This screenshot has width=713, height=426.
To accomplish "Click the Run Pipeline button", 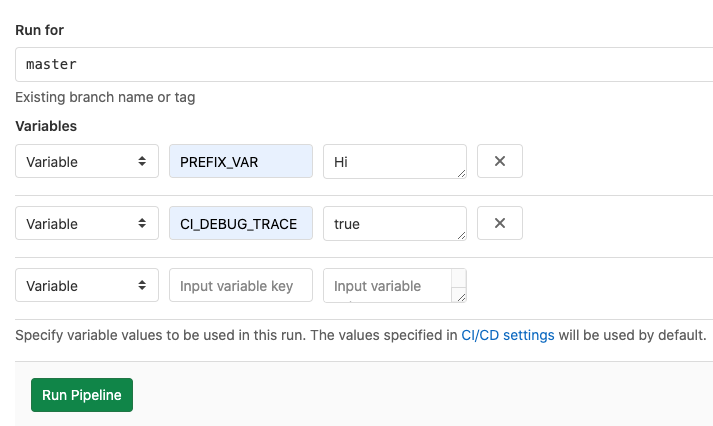I will [82, 395].
